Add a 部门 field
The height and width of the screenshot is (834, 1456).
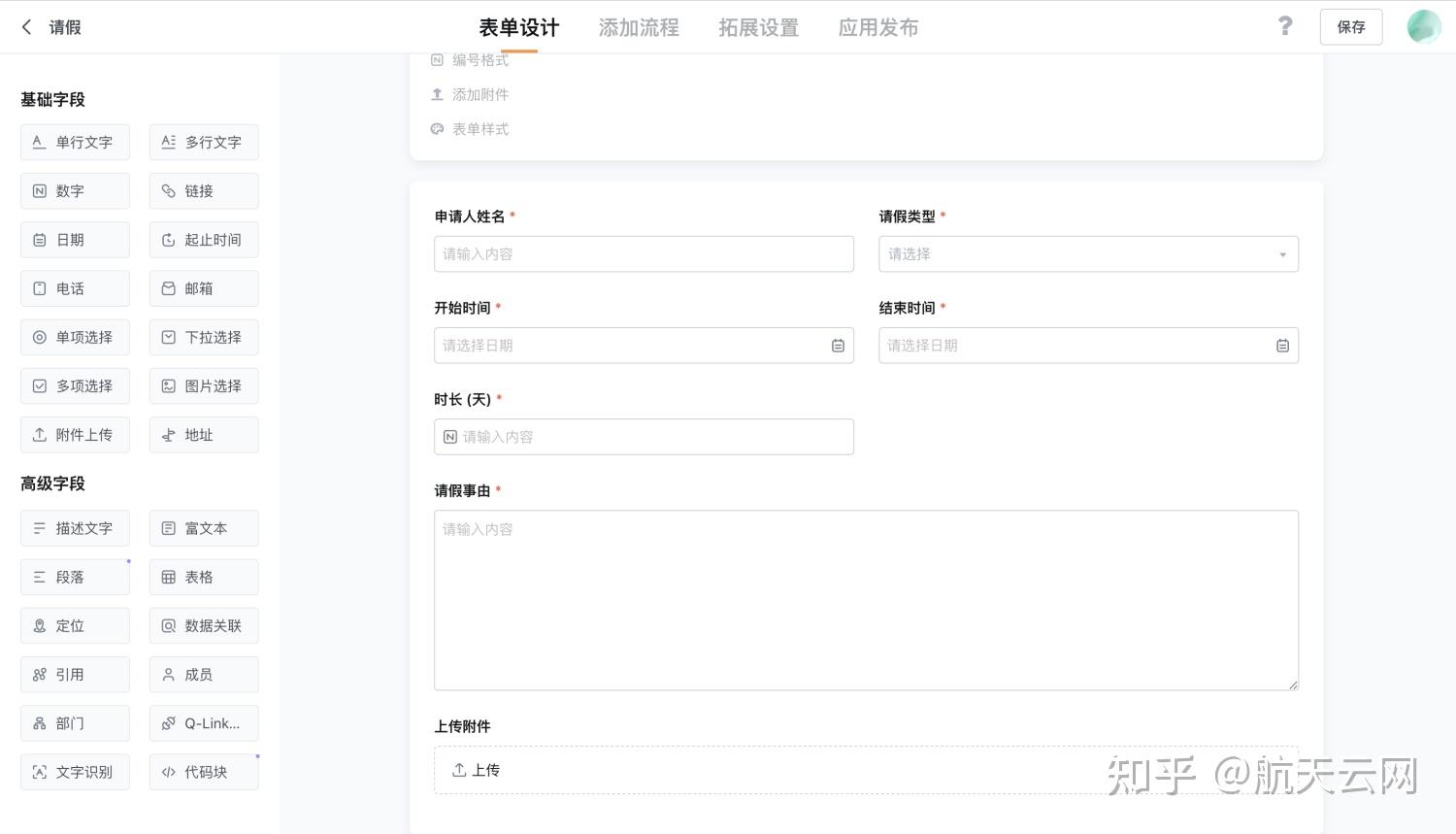click(75, 723)
